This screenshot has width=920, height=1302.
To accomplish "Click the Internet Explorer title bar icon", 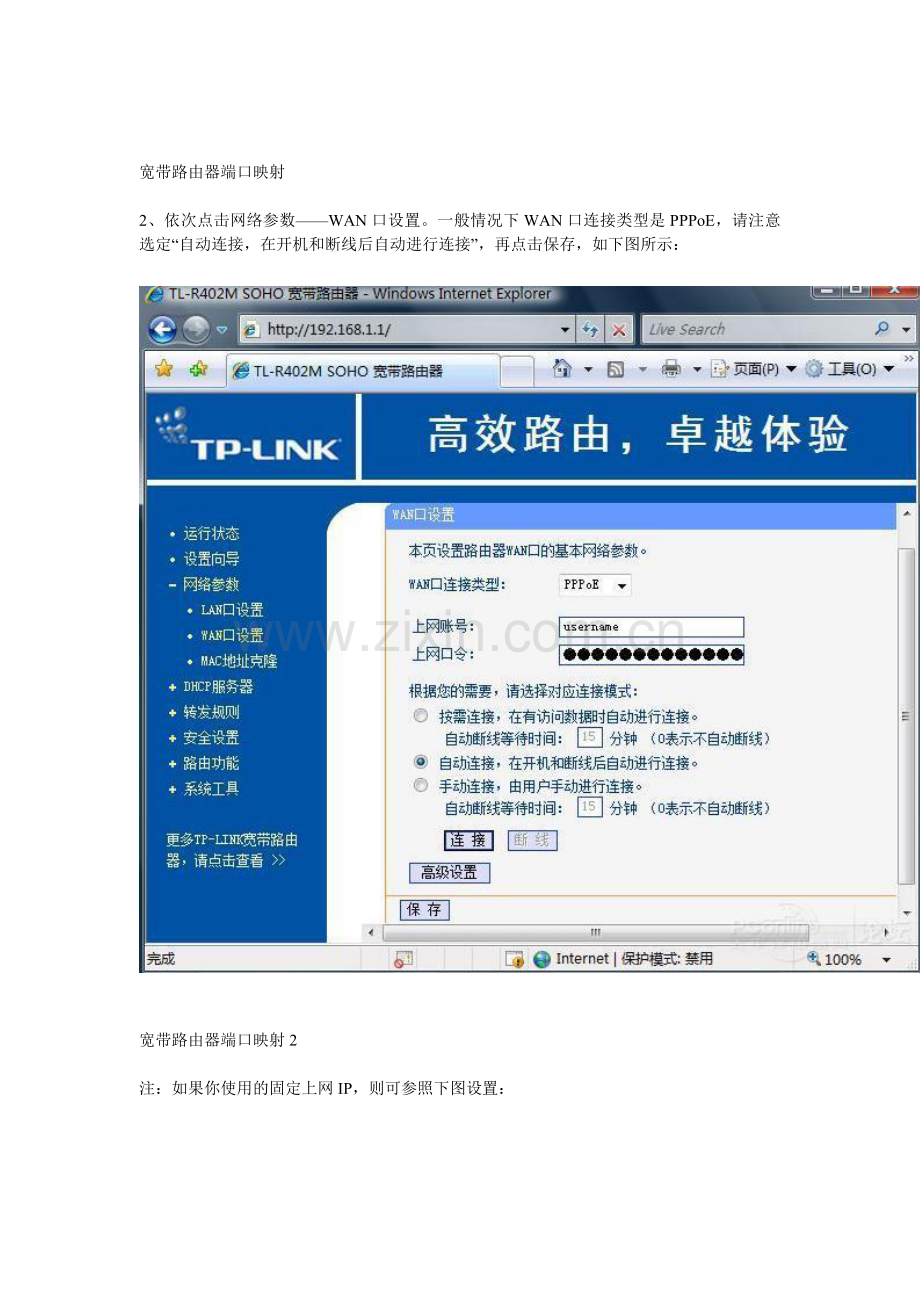I will [x=155, y=294].
